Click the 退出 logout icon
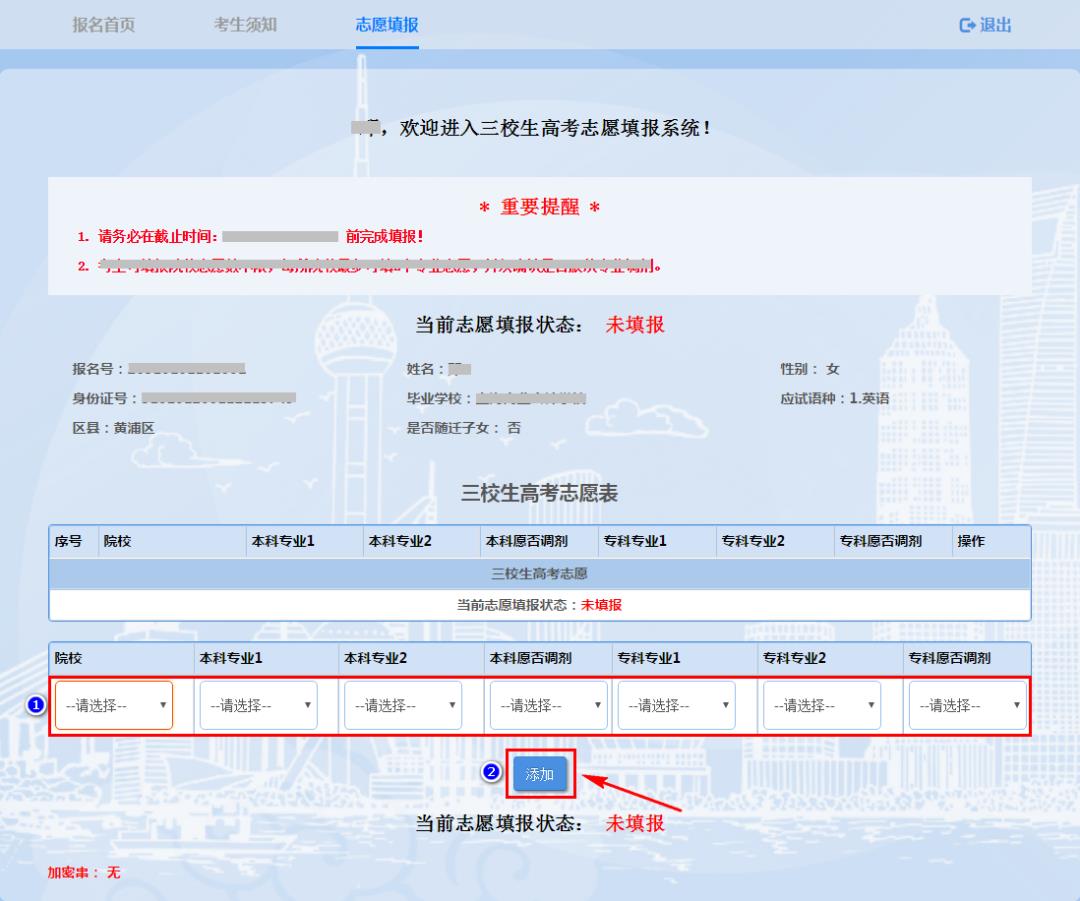 click(x=967, y=25)
